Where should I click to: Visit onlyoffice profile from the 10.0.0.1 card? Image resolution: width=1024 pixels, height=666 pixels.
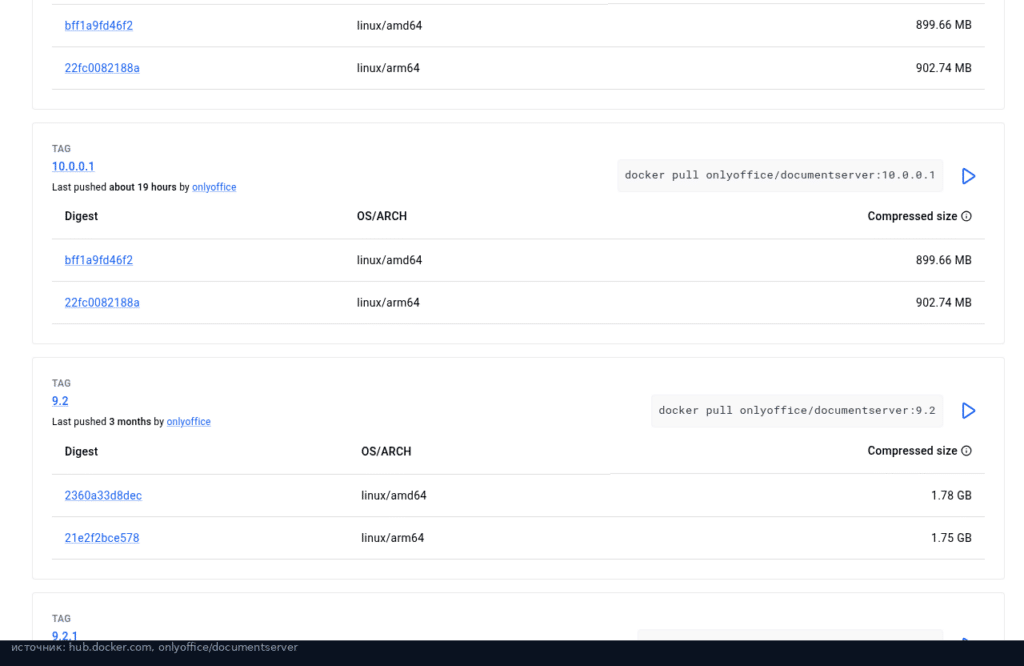coord(214,187)
